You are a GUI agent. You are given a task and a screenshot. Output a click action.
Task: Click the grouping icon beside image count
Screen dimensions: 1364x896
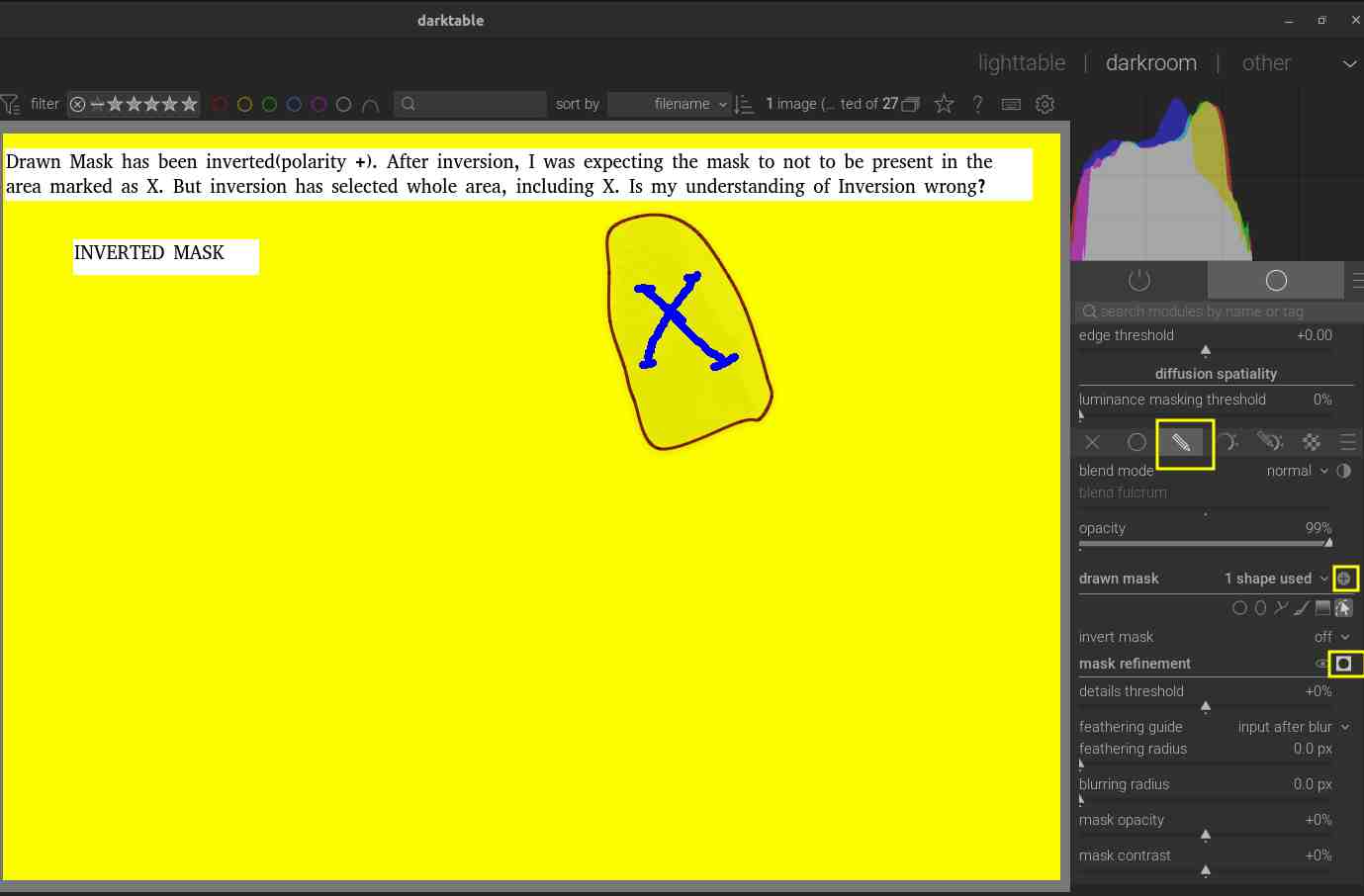911,104
